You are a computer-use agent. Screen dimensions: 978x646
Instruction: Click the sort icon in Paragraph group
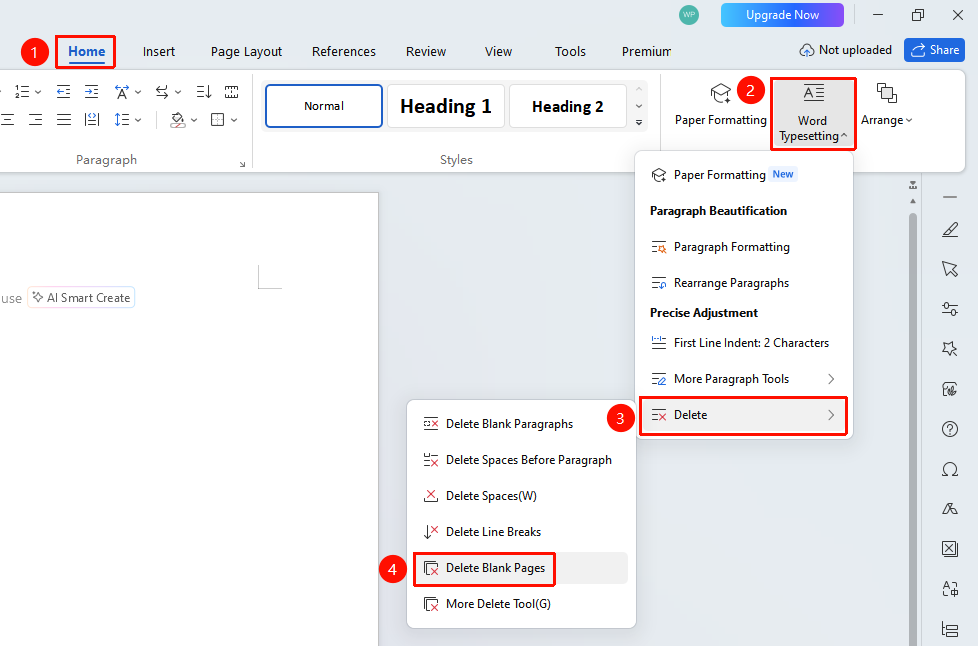[204, 92]
